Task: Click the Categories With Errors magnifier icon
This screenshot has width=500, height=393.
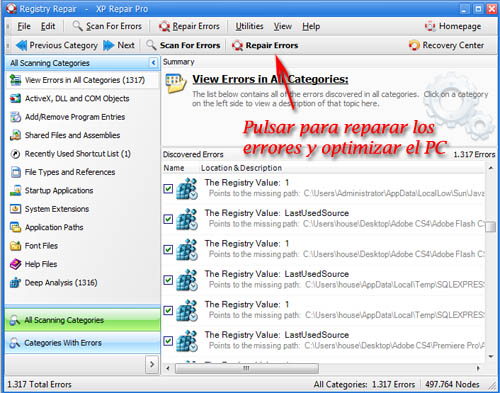Action: 15,343
